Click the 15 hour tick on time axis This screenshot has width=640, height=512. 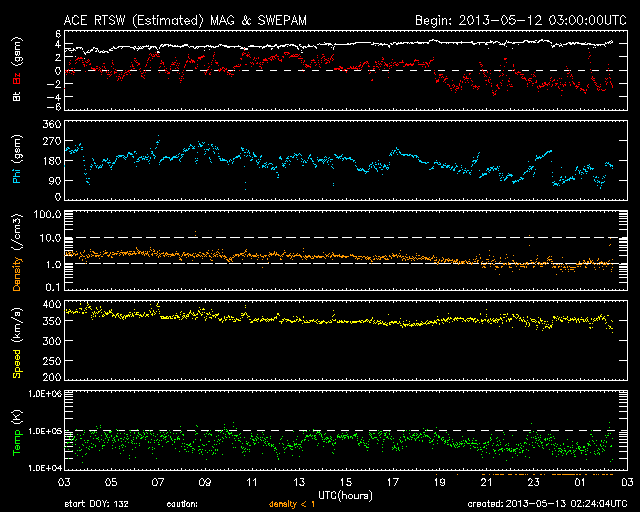(x=345, y=483)
